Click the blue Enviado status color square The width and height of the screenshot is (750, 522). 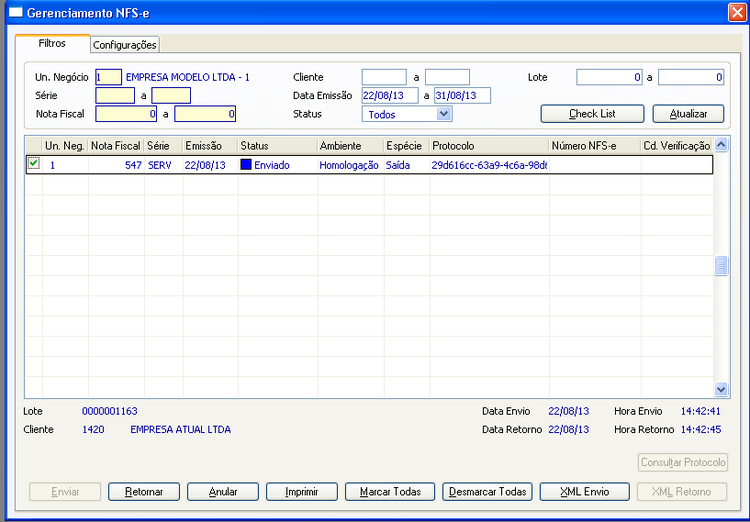point(246,165)
